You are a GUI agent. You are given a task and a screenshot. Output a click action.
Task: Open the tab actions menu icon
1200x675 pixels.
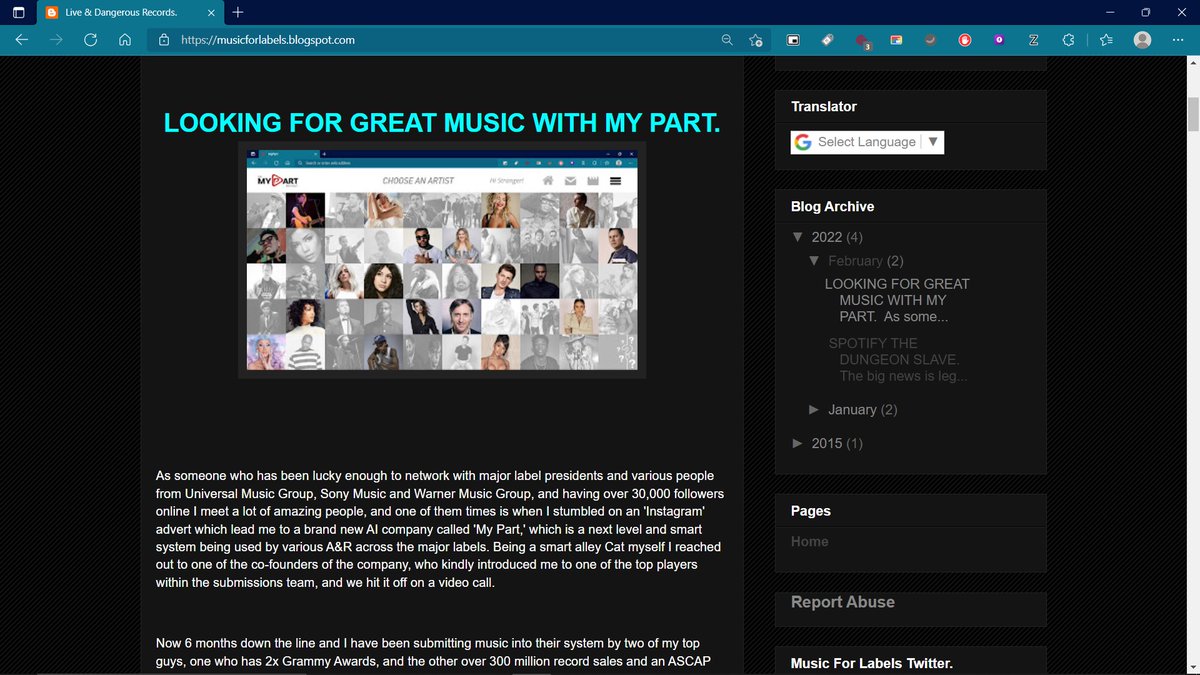[x=18, y=12]
